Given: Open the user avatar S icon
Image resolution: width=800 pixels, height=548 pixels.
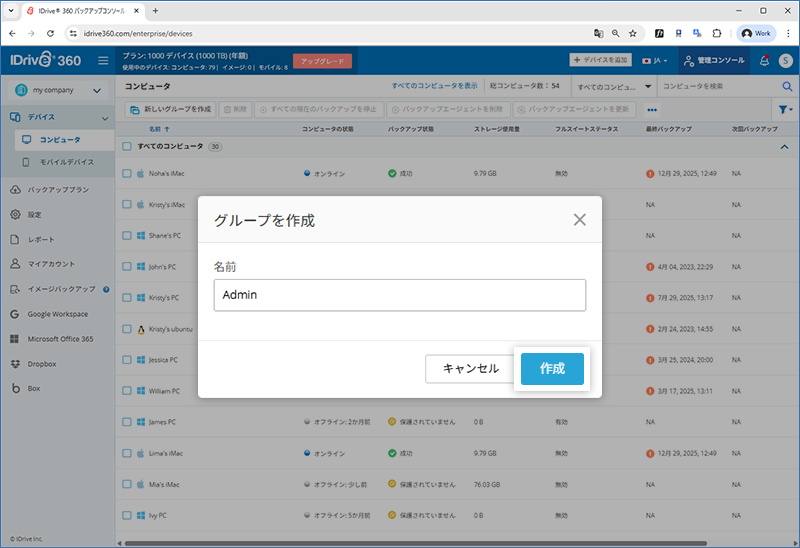Looking at the screenshot, I should (784, 61).
